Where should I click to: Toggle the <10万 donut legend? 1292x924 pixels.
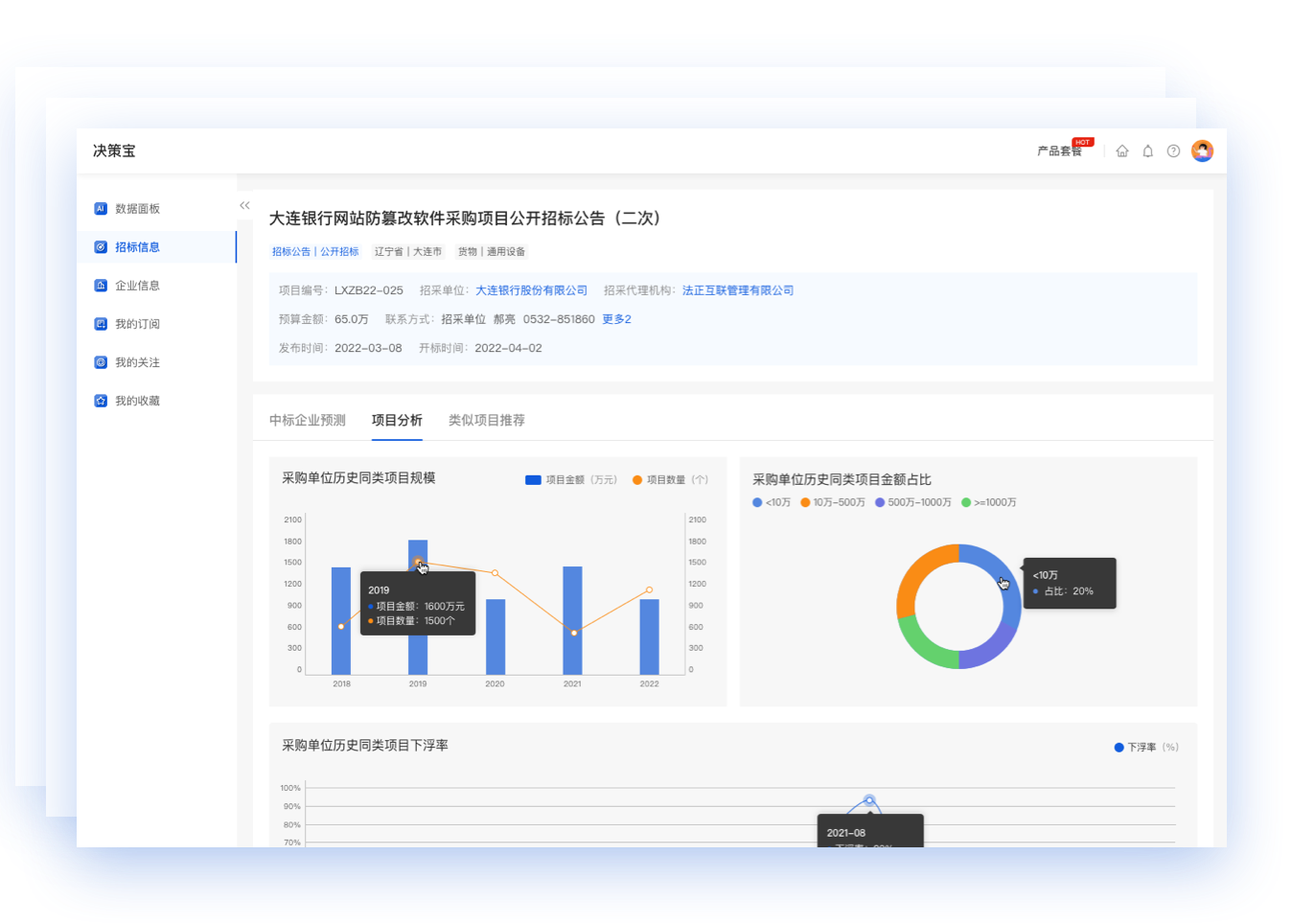tap(772, 502)
